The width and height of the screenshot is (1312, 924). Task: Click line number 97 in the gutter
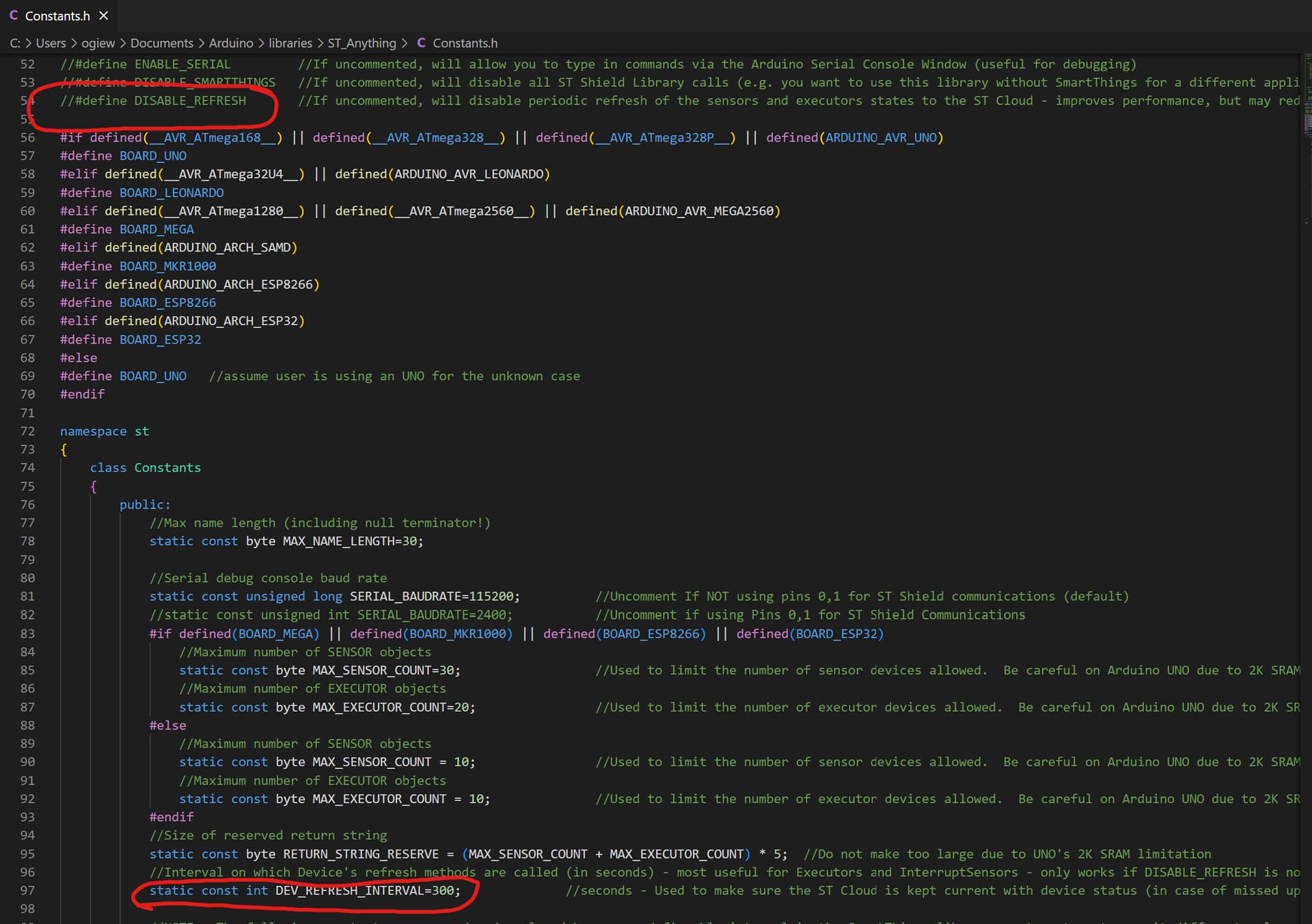point(27,891)
